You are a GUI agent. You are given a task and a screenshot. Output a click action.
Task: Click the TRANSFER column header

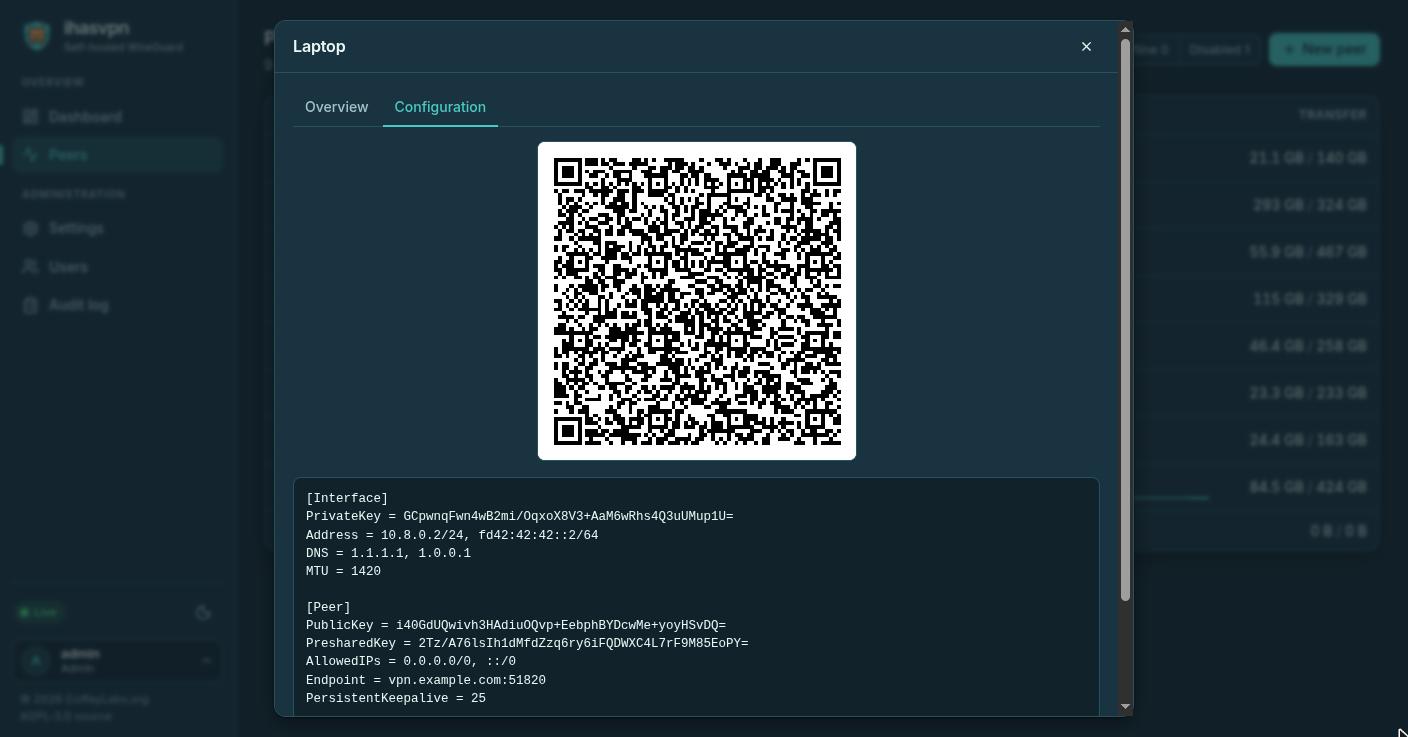pos(1332,115)
